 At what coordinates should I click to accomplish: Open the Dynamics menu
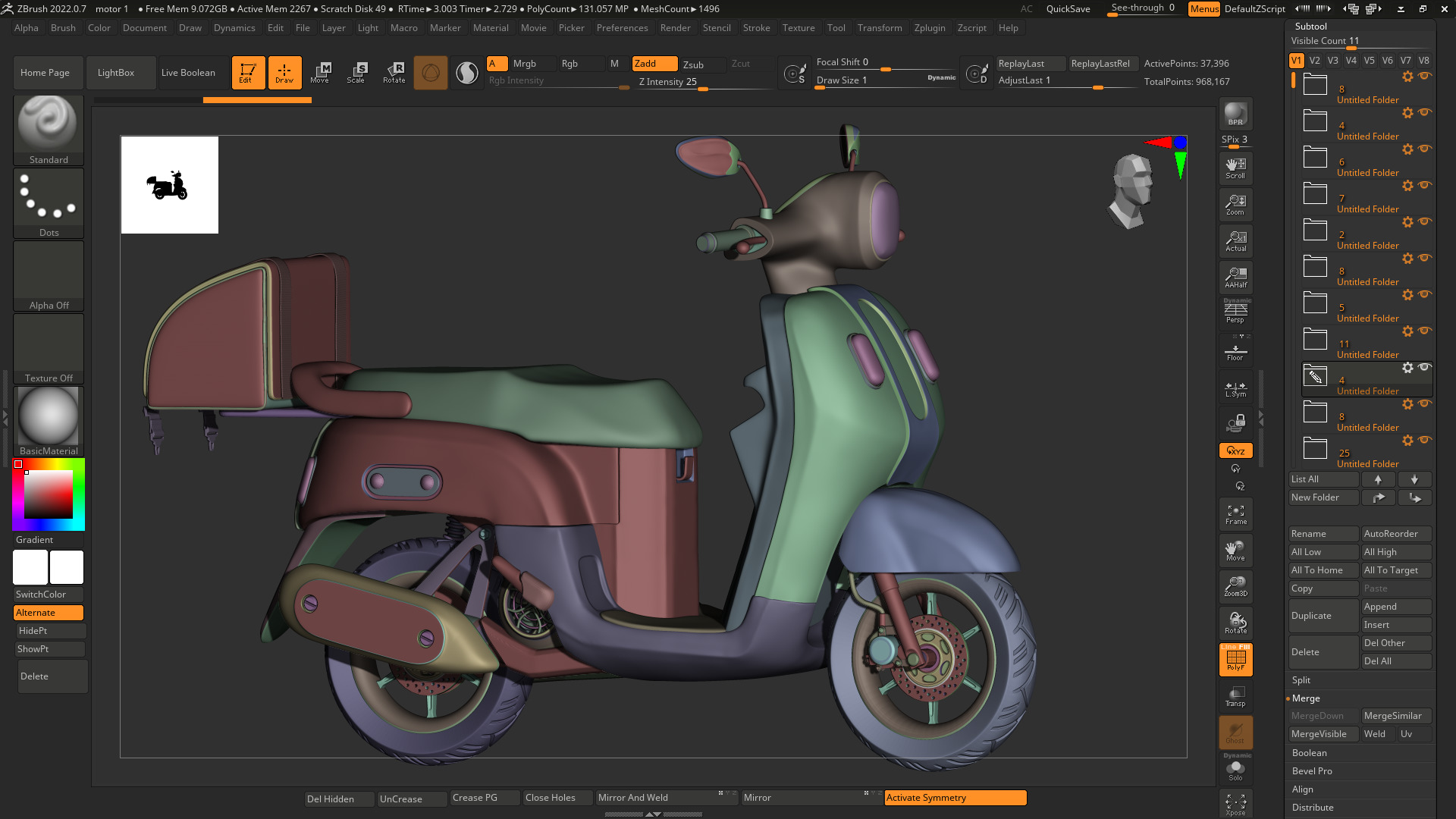pos(234,28)
